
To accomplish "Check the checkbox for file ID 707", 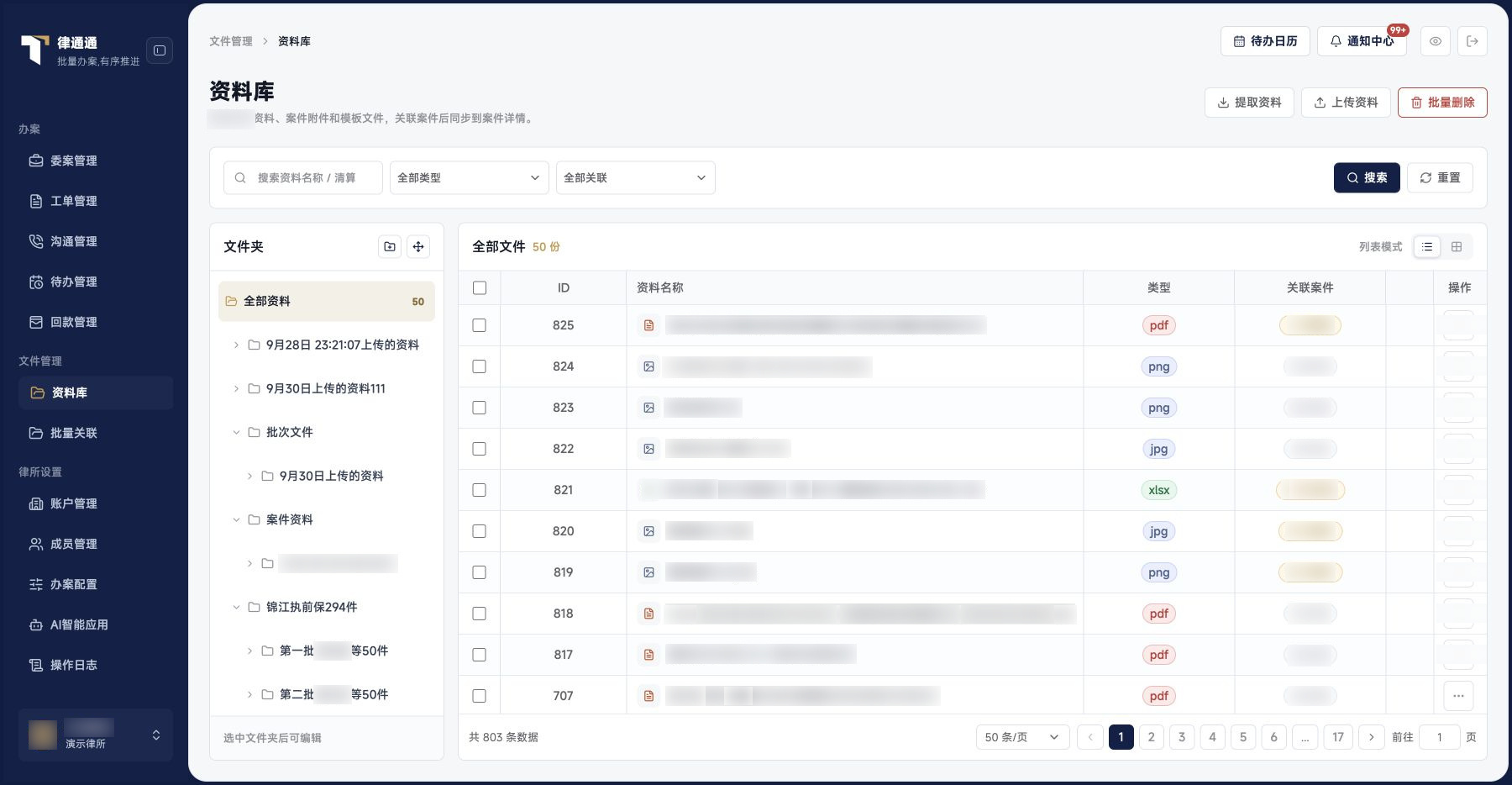I will [480, 696].
